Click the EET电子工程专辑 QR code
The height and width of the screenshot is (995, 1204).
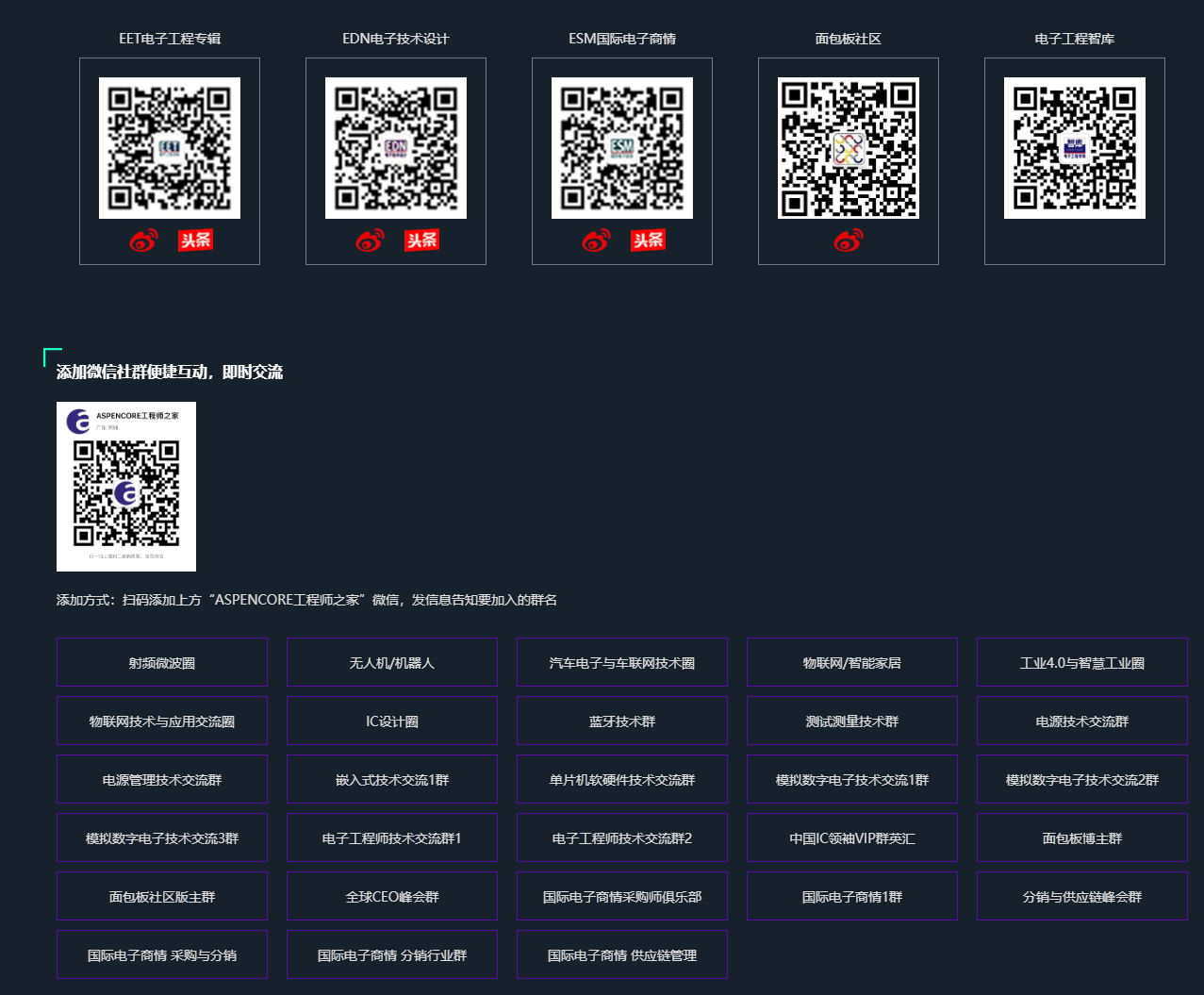click(170, 148)
